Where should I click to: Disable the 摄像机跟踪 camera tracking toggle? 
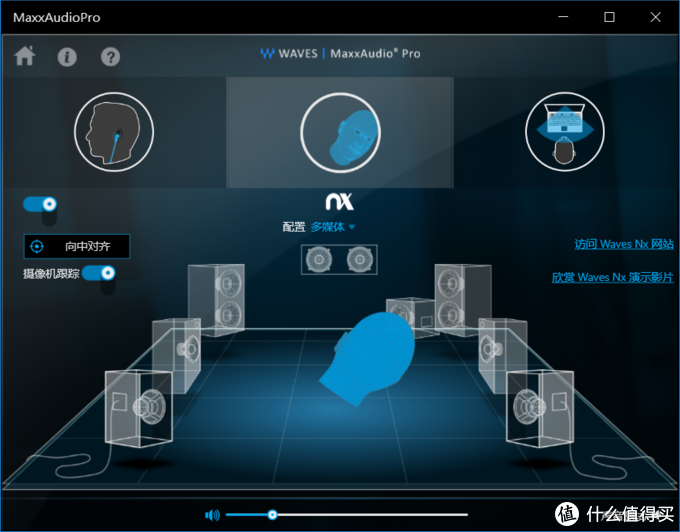click(x=98, y=273)
